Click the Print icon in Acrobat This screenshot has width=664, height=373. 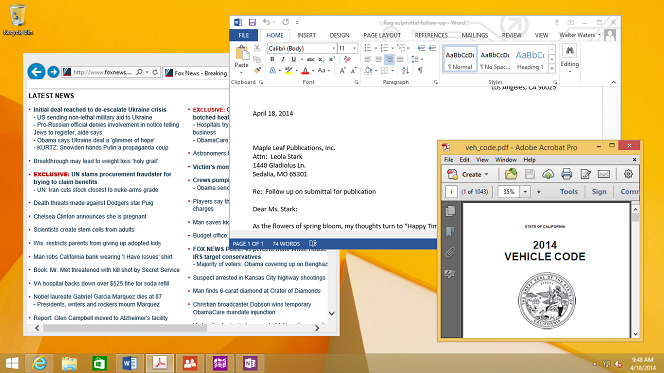[567, 174]
